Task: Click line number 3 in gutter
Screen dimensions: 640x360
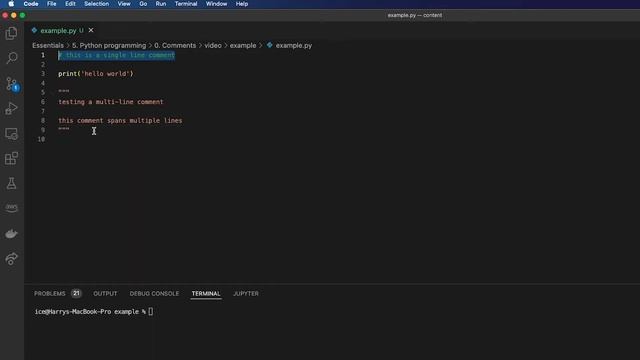Action: (x=43, y=74)
